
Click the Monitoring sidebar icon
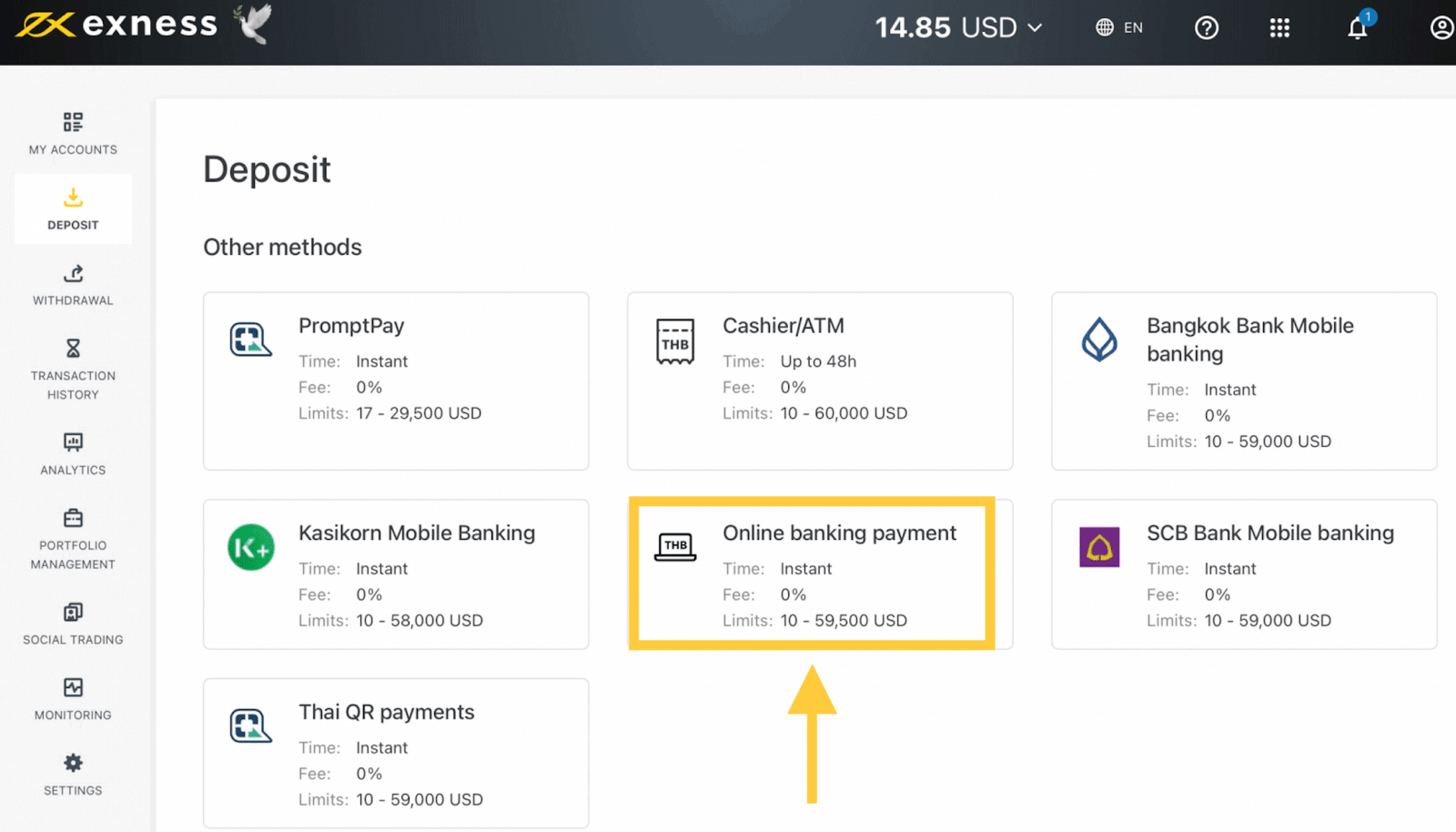pos(73,687)
